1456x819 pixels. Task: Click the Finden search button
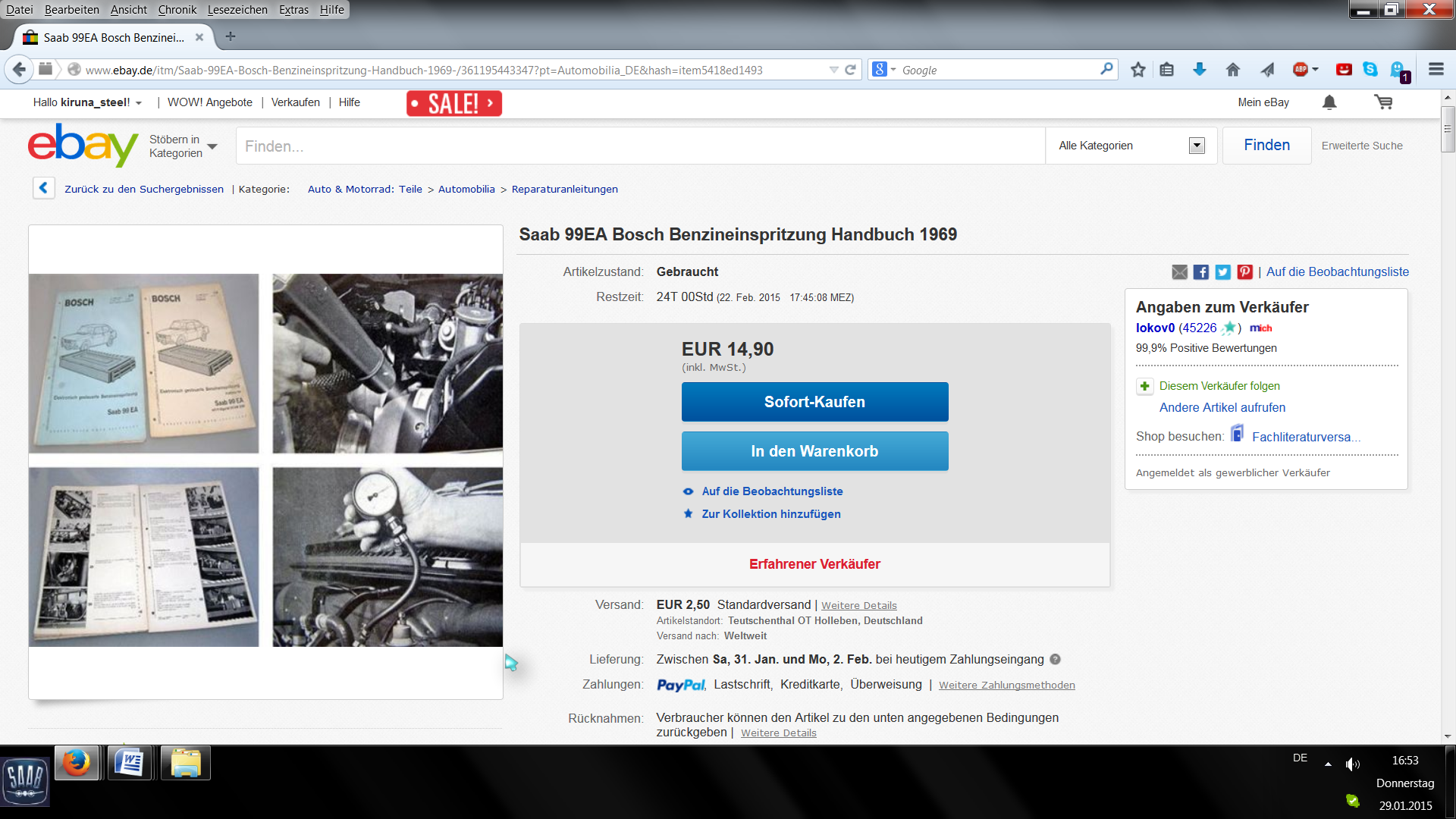click(1266, 145)
